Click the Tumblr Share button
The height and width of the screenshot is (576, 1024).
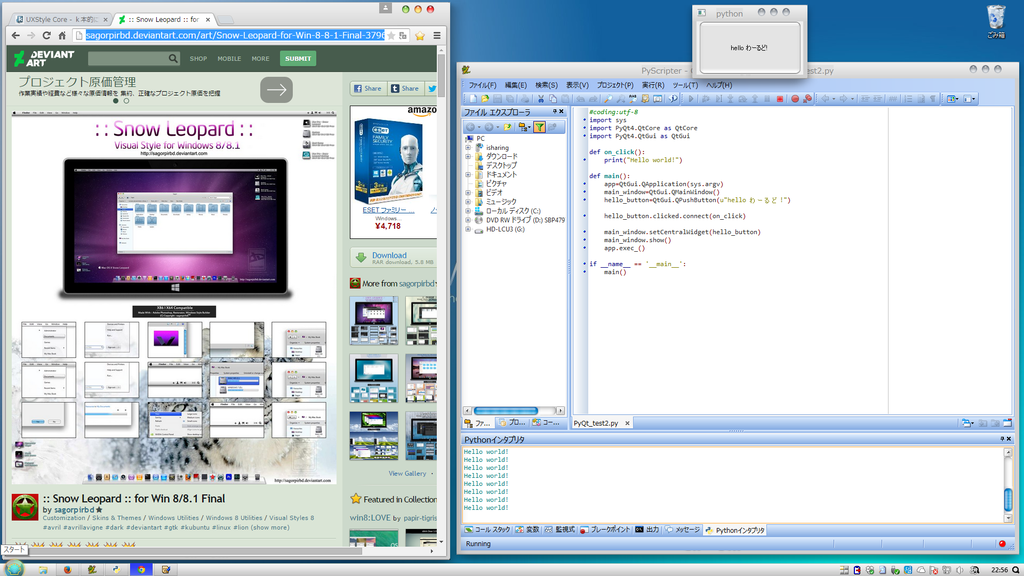click(405, 88)
